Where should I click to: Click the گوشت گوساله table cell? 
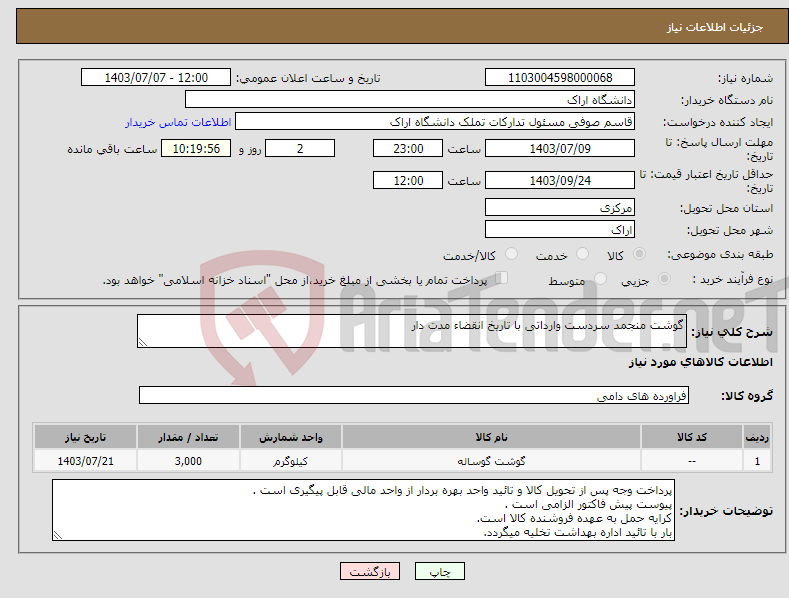point(491,461)
